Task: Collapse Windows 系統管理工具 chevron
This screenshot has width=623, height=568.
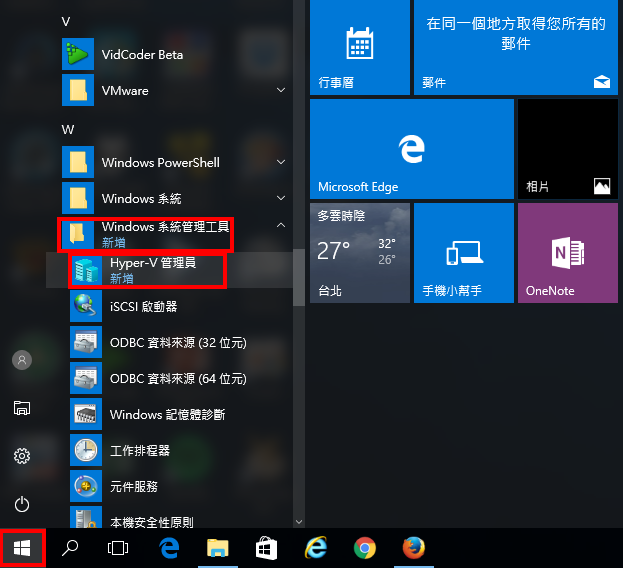Action: pos(281,225)
